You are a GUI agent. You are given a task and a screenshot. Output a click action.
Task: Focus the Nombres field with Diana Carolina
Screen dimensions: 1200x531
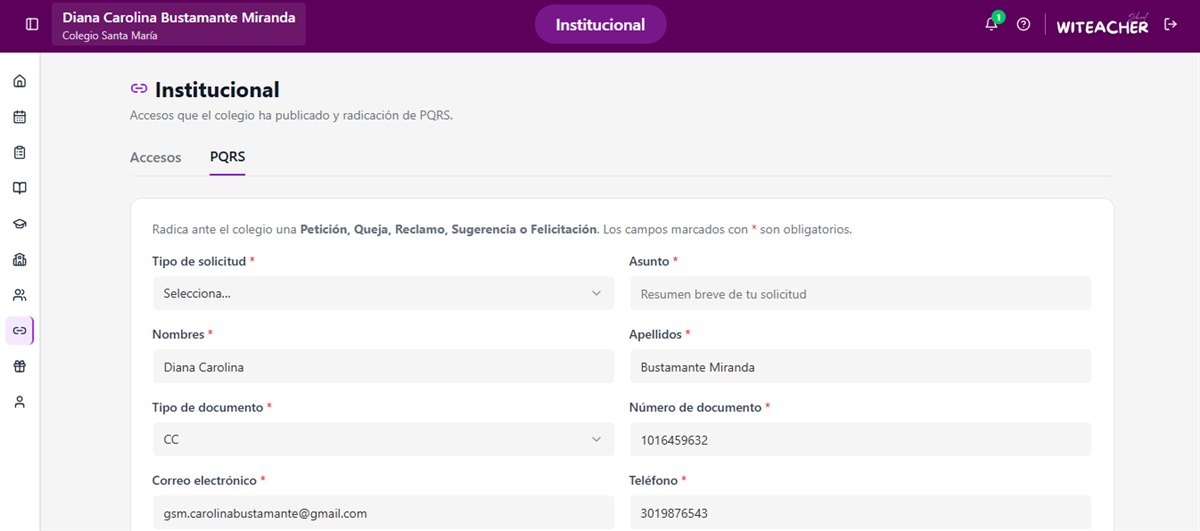pos(383,366)
